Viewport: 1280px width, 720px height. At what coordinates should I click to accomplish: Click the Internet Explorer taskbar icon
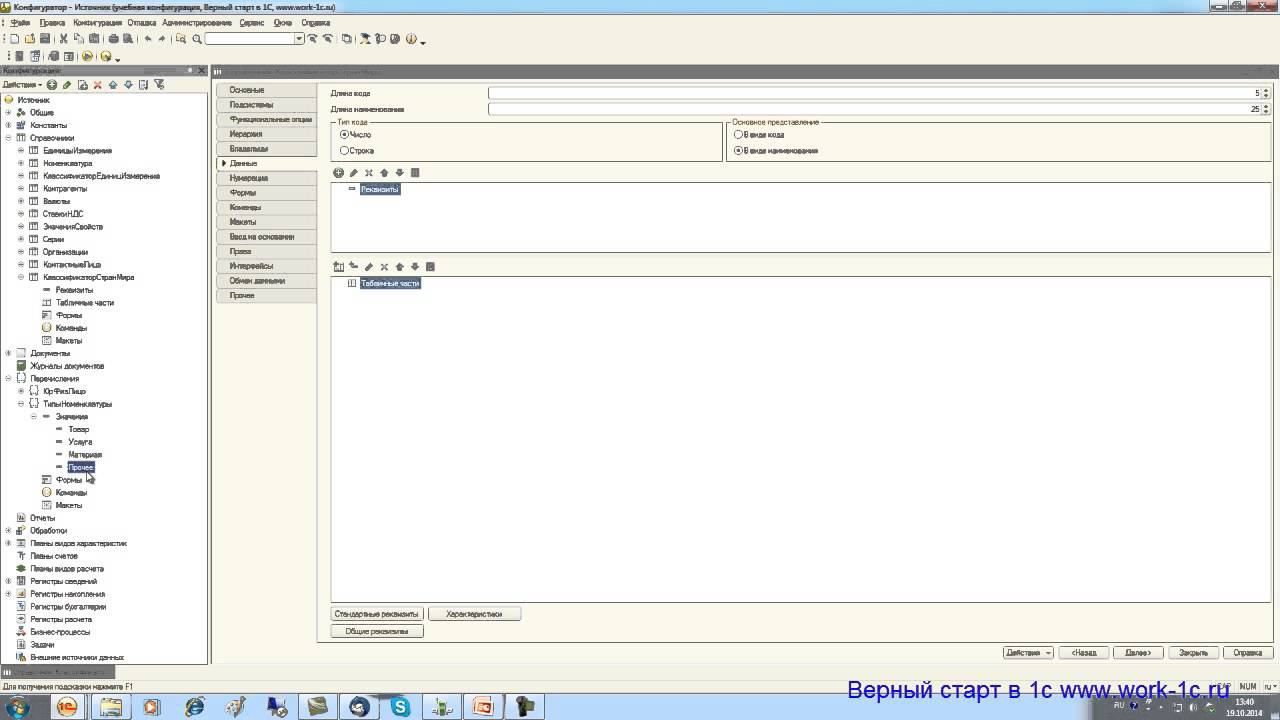point(194,707)
